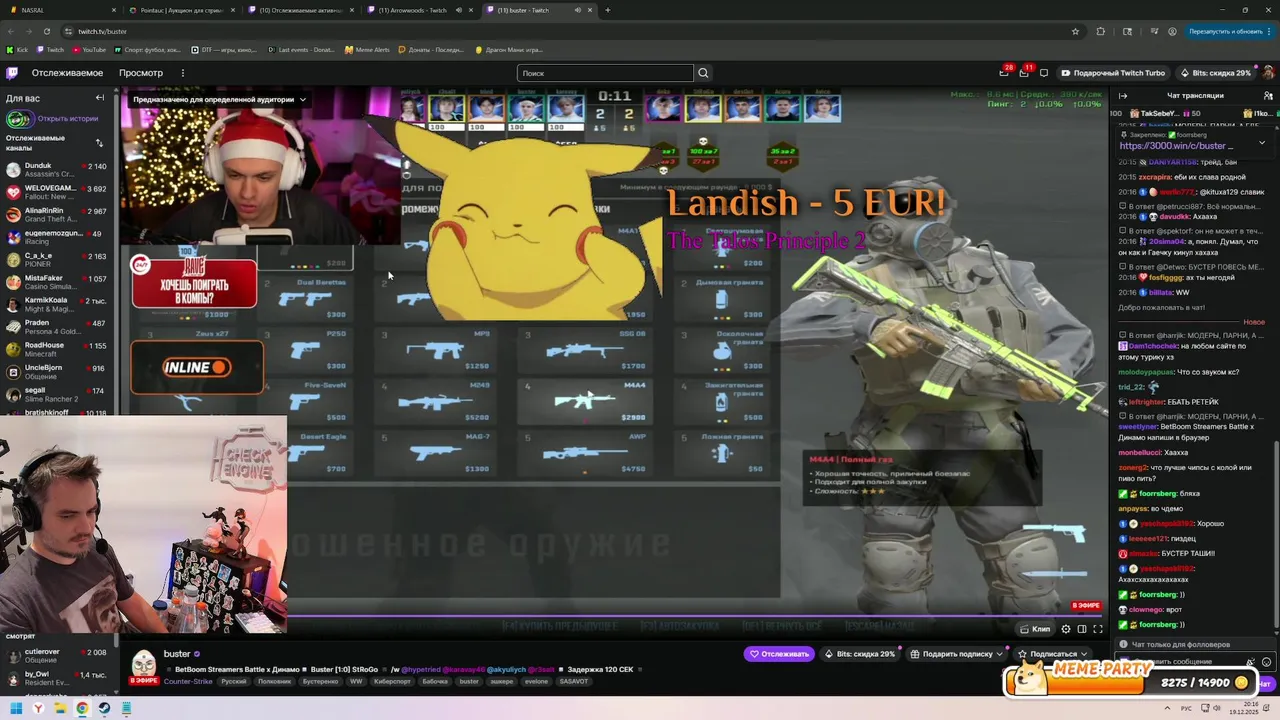Open Chrome from the taskbar
1280x720 pixels.
tap(82, 709)
